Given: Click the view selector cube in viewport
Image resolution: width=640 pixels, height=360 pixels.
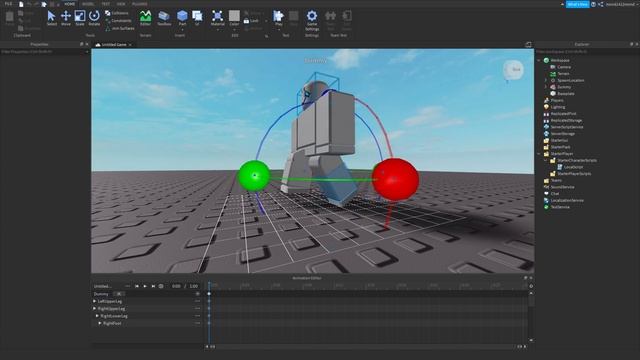Looking at the screenshot, I should tap(513, 70).
